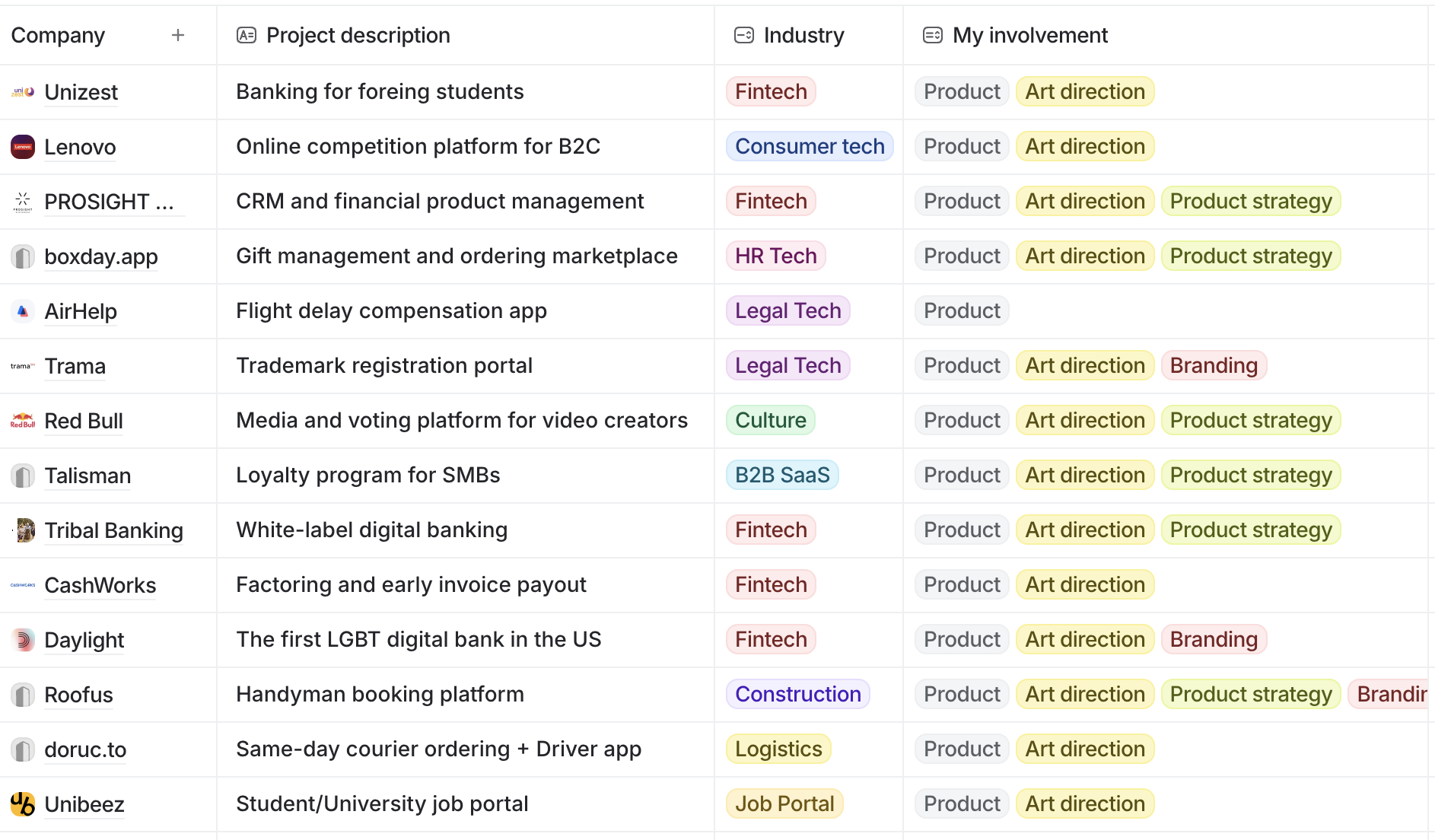Viewport: 1435px width, 840px height.
Task: Open the boxday.app company page
Action: tap(100, 256)
